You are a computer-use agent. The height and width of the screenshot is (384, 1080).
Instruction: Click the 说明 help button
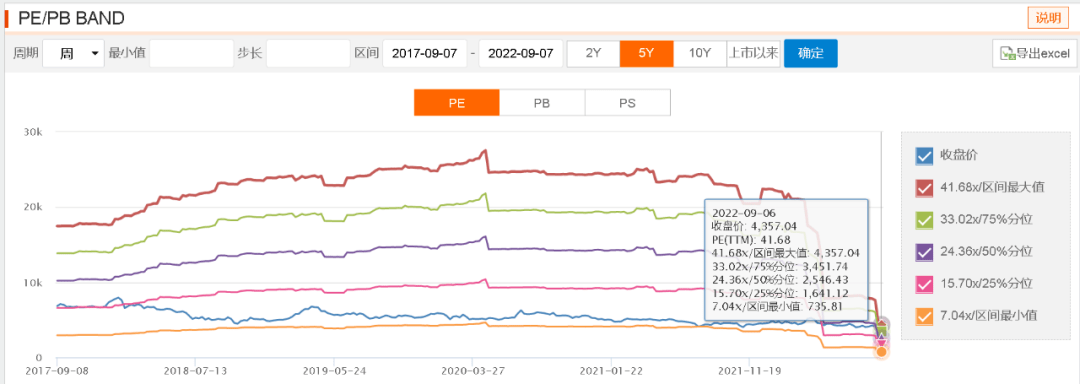(x=1047, y=18)
